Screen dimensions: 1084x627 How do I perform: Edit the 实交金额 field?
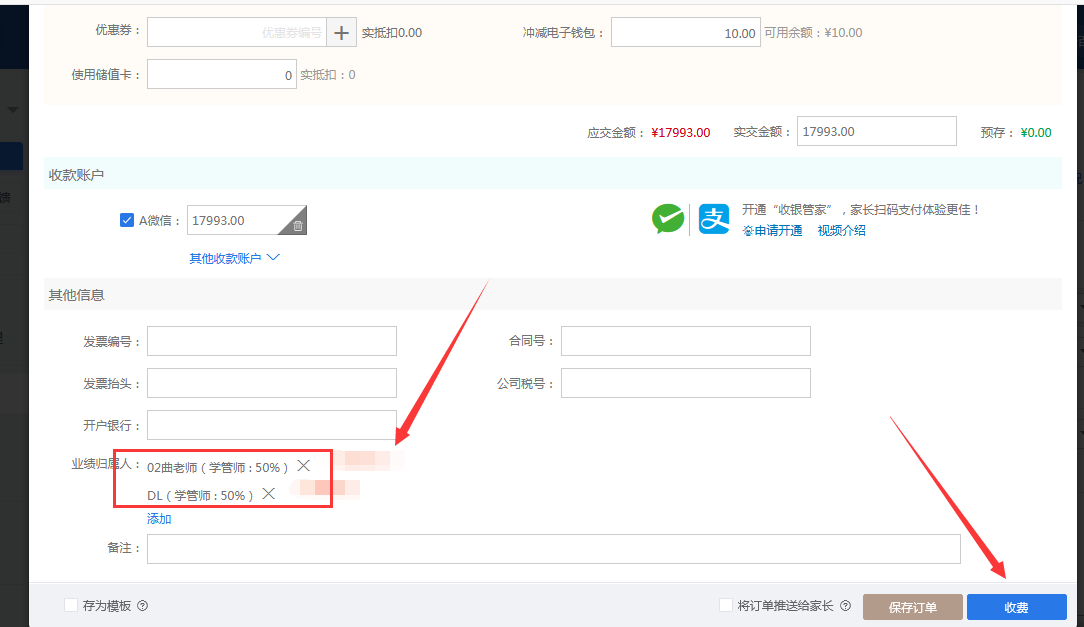coord(877,131)
